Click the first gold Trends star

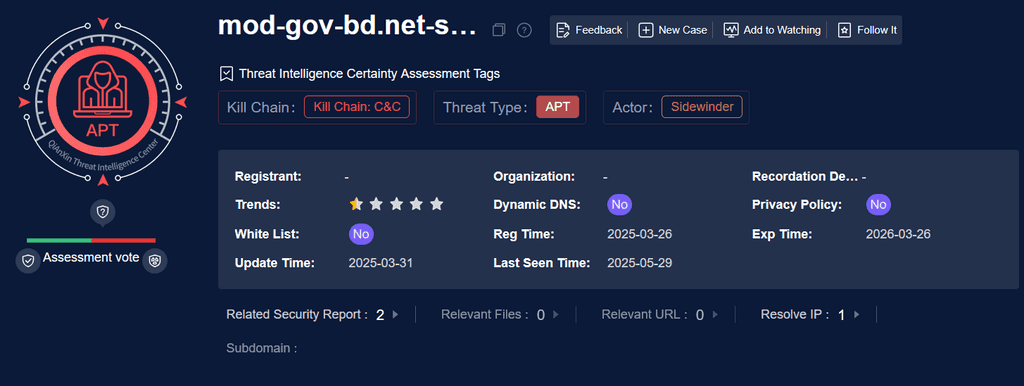pos(355,204)
